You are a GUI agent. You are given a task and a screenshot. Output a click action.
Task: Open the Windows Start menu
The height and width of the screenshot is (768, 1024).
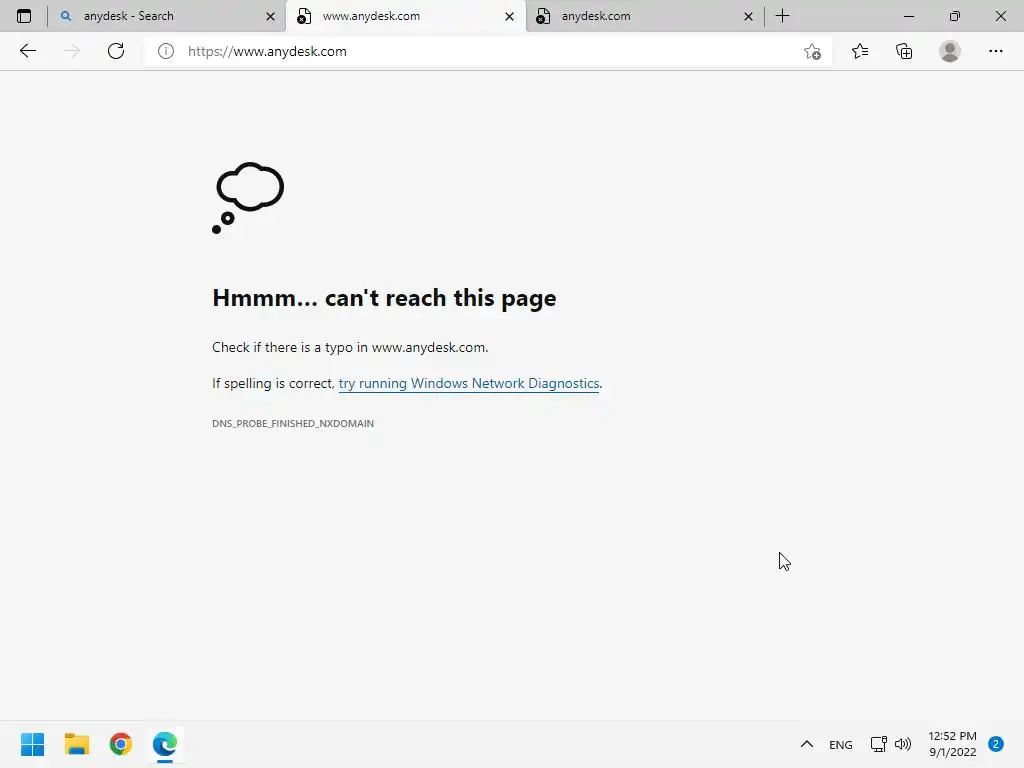click(x=32, y=744)
